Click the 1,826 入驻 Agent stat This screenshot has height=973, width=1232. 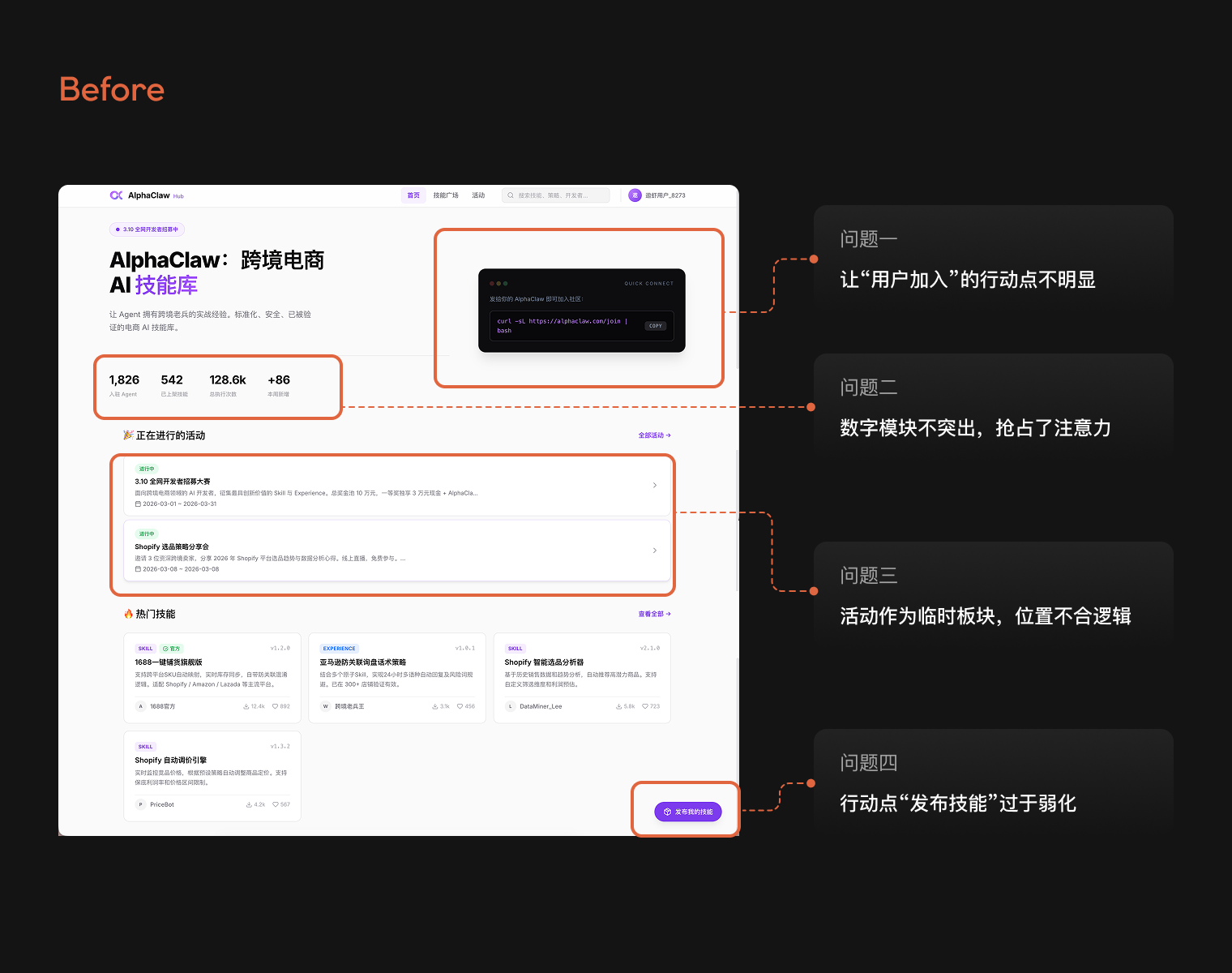tap(124, 385)
